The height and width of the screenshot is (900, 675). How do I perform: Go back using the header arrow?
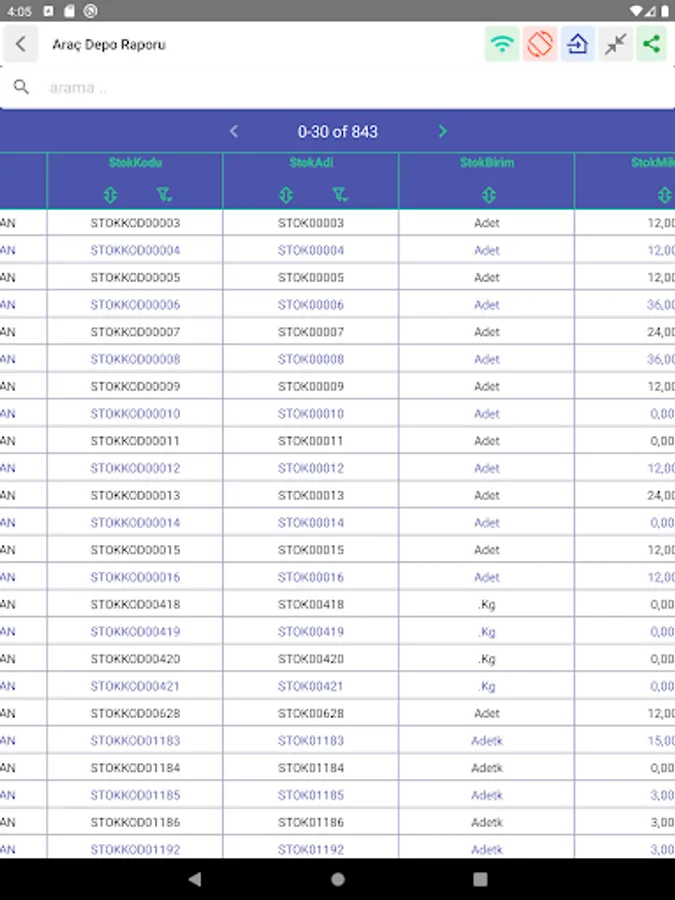(x=21, y=44)
